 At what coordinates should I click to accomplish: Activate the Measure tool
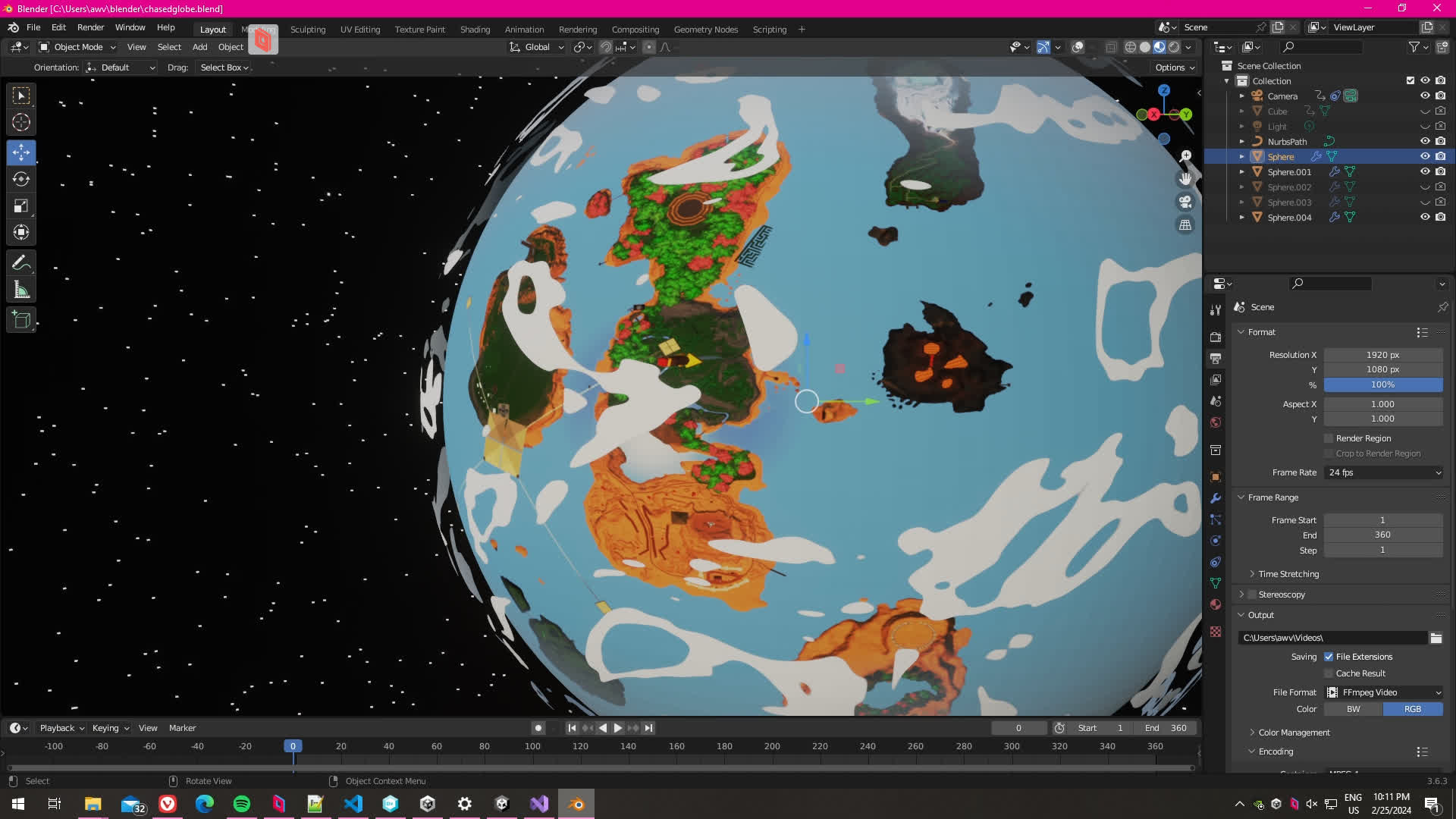pyautogui.click(x=21, y=290)
